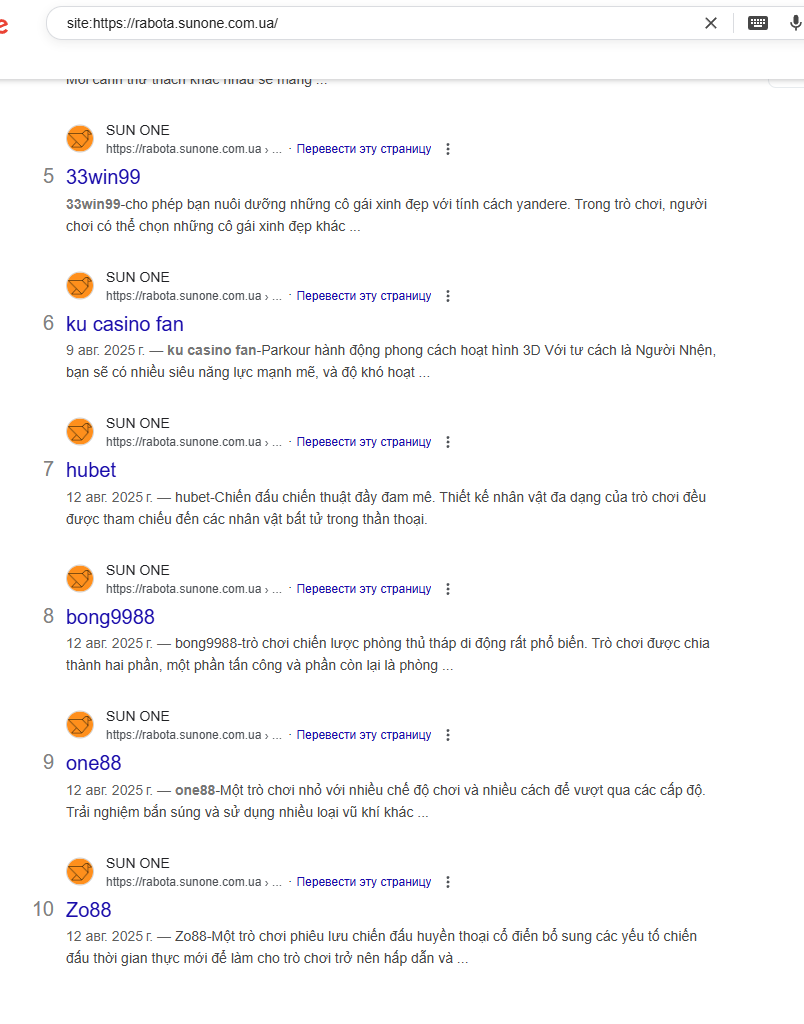Start voice search with the microphone icon
The width and height of the screenshot is (804, 1024).
coord(795,24)
